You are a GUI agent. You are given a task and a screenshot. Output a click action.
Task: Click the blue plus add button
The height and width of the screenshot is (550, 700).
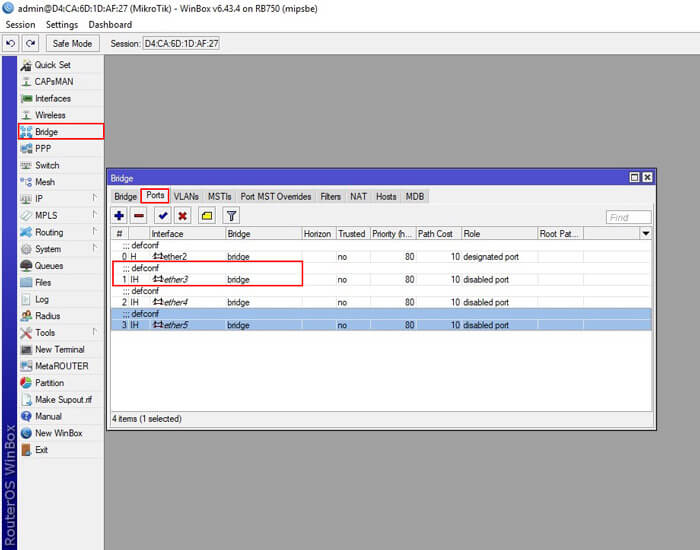click(x=119, y=216)
